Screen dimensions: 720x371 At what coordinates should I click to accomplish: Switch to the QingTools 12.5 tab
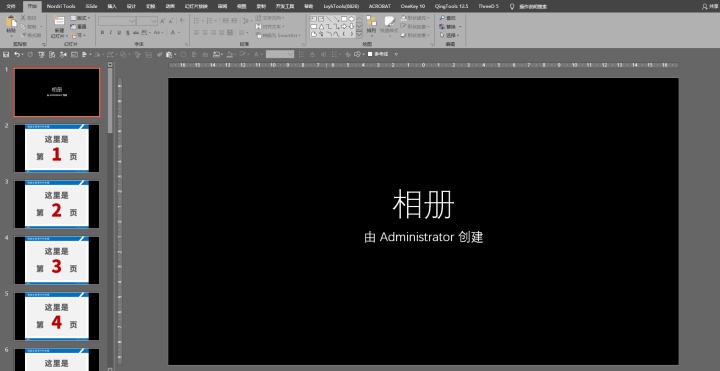tap(451, 6)
